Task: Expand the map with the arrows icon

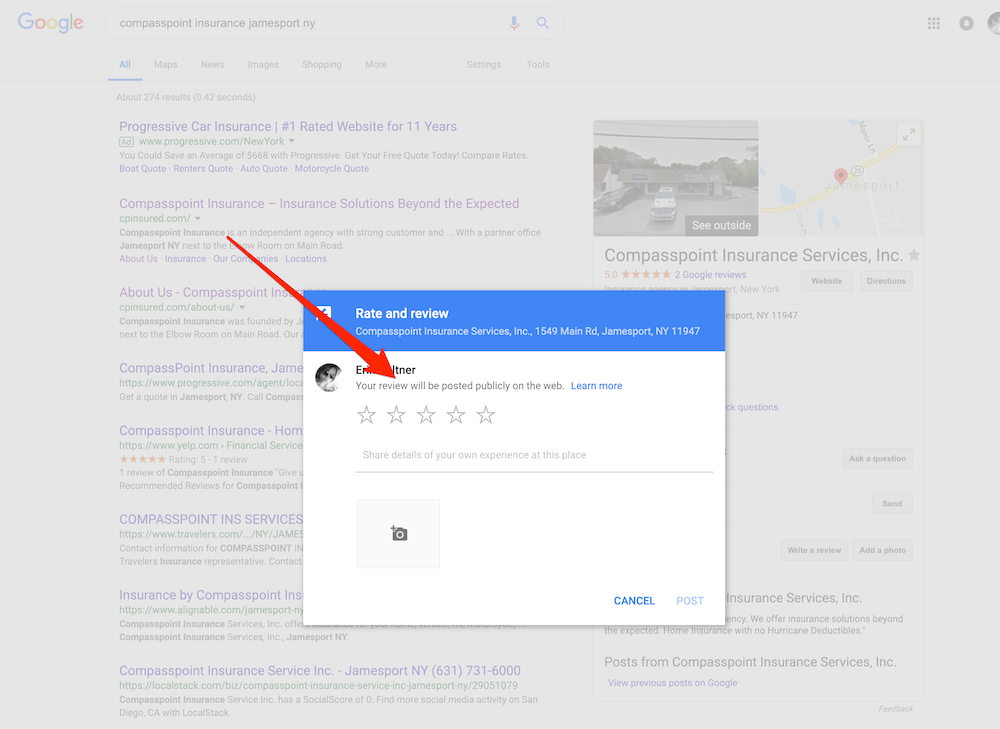Action: (909, 135)
